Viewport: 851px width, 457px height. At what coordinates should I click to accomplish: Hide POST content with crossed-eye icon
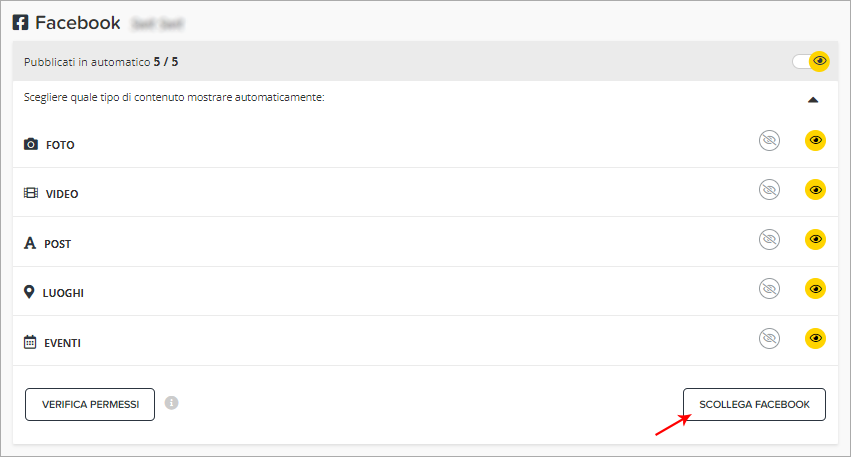point(769,239)
